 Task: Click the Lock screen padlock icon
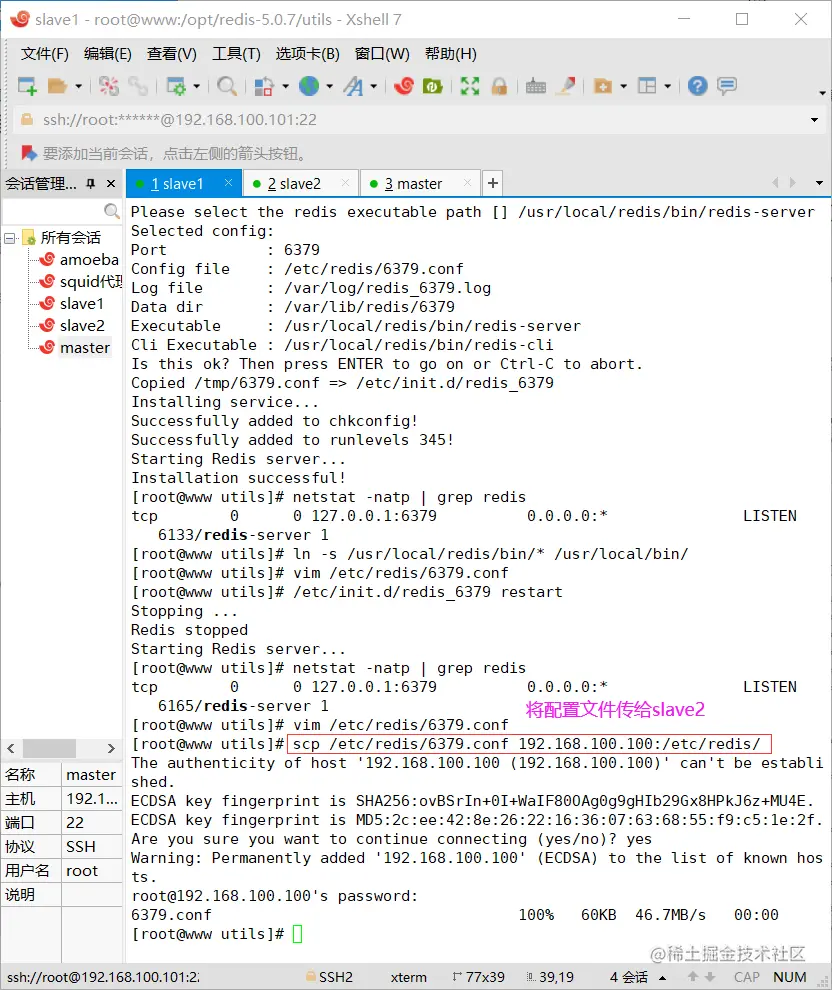[499, 86]
